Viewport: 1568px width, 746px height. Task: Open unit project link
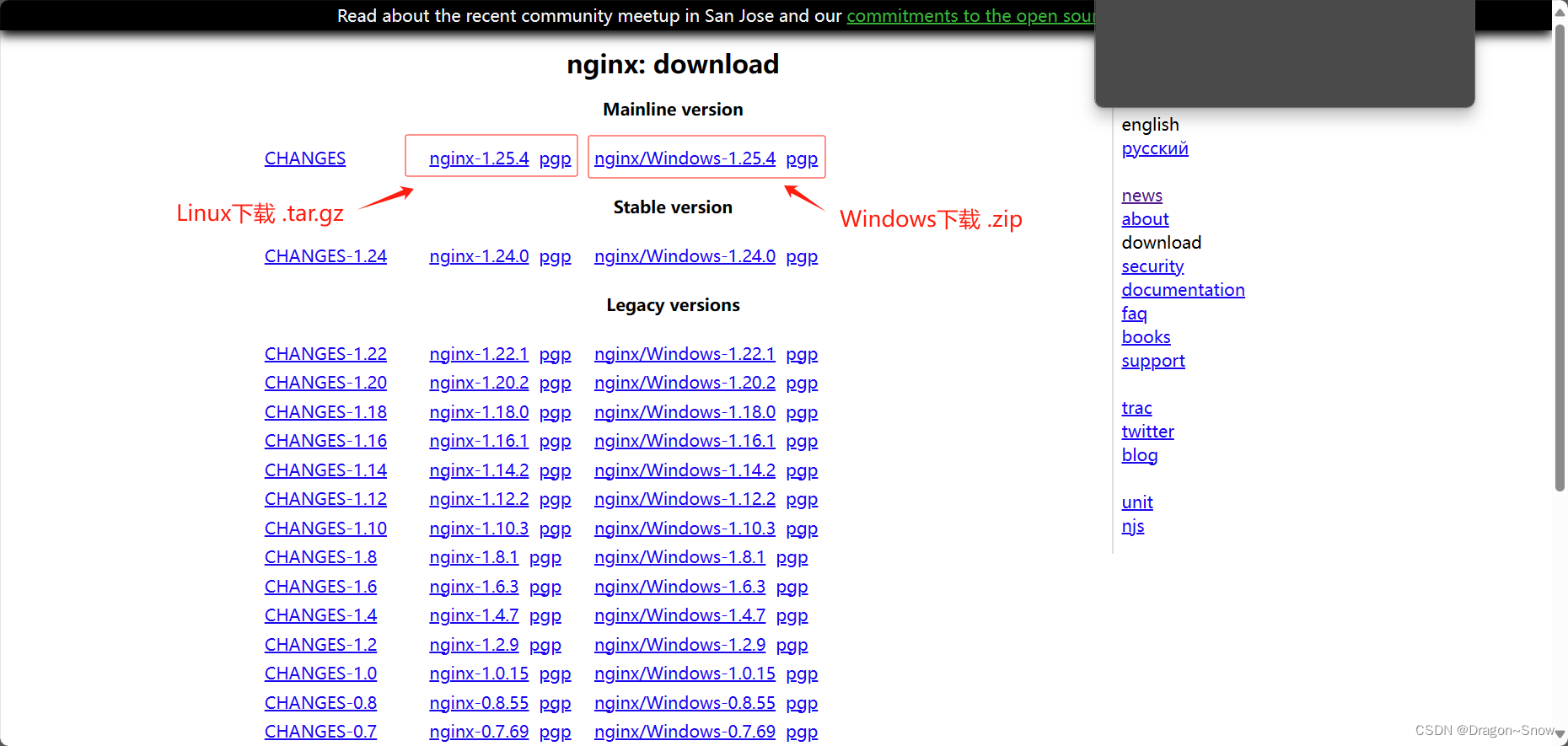click(x=1137, y=502)
